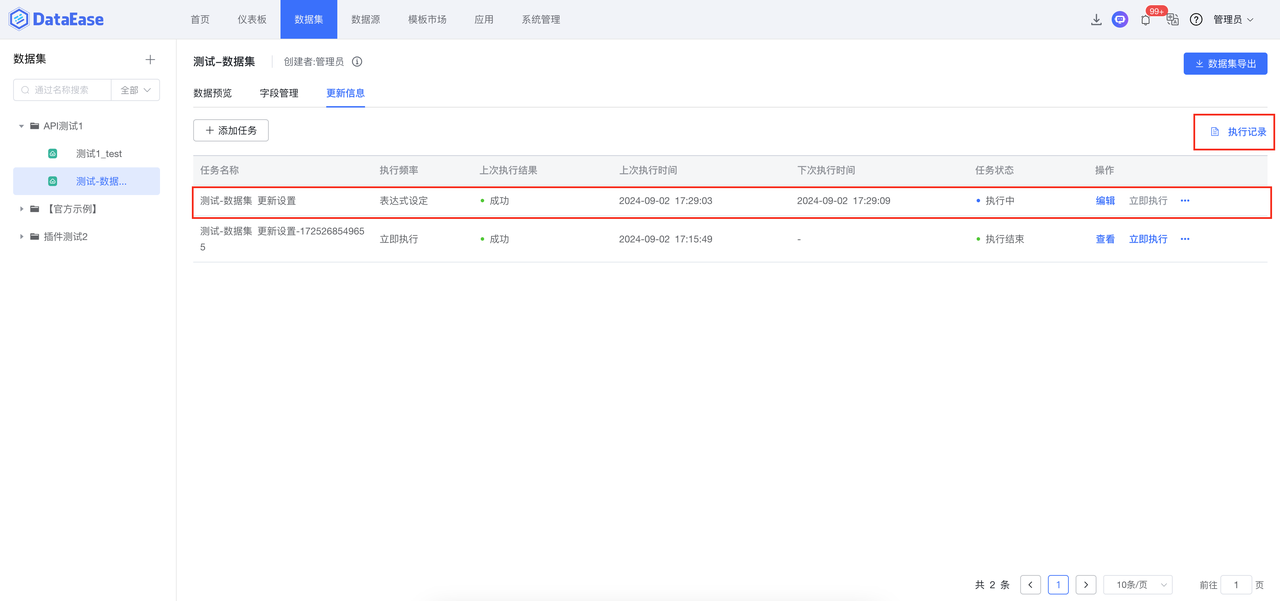Open the 10条/页 page size selector
The width and height of the screenshot is (1280, 601).
click(1137, 584)
